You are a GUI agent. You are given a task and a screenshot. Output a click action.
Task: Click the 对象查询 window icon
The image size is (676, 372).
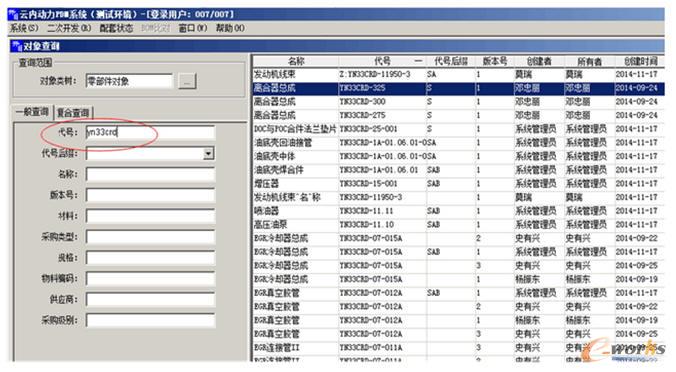tap(17, 46)
